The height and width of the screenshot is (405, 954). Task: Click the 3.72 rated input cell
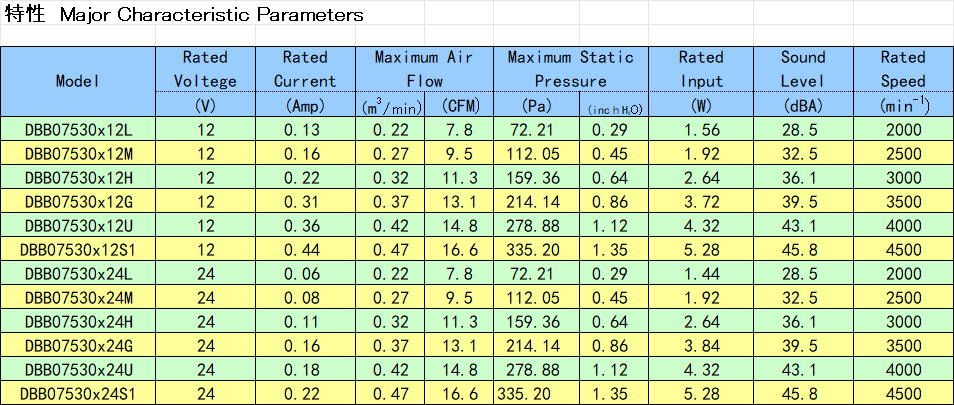701,201
